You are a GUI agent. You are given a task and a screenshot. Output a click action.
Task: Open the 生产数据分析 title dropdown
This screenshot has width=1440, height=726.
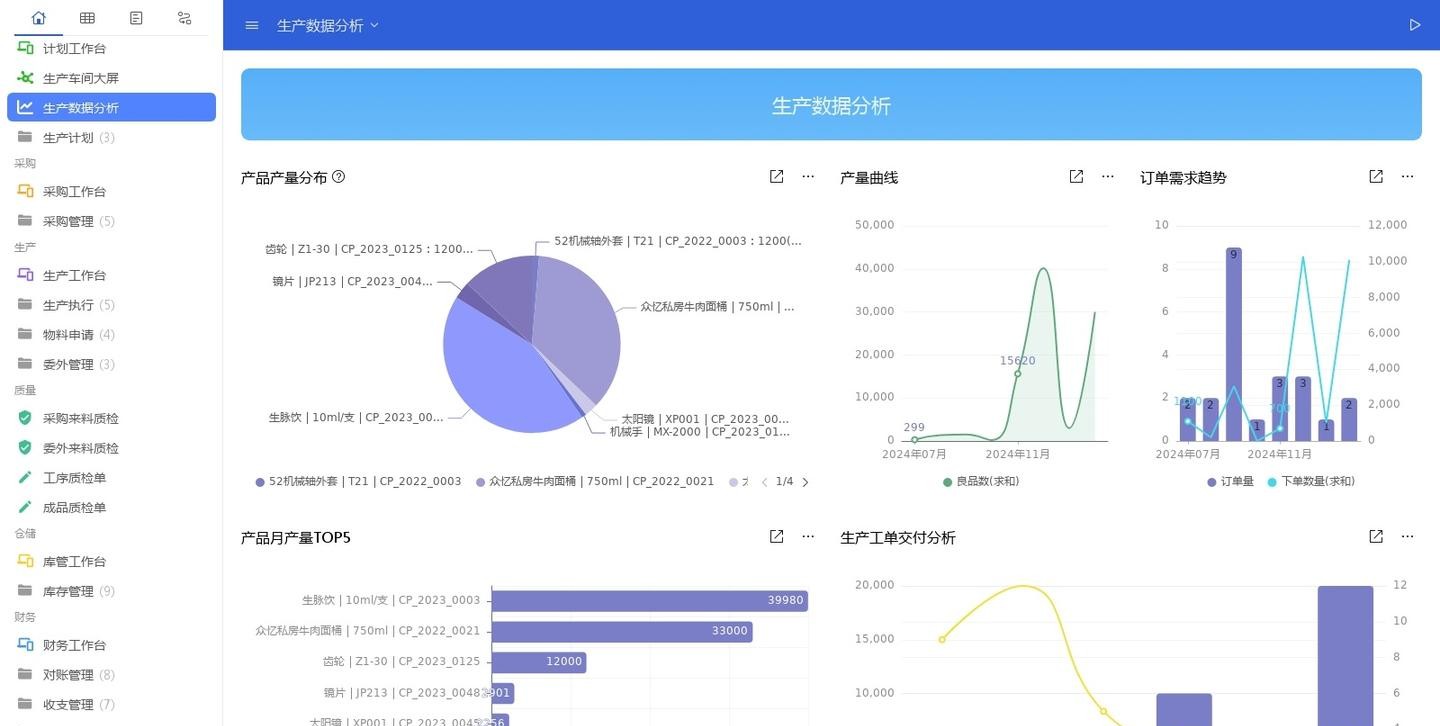tap(373, 24)
